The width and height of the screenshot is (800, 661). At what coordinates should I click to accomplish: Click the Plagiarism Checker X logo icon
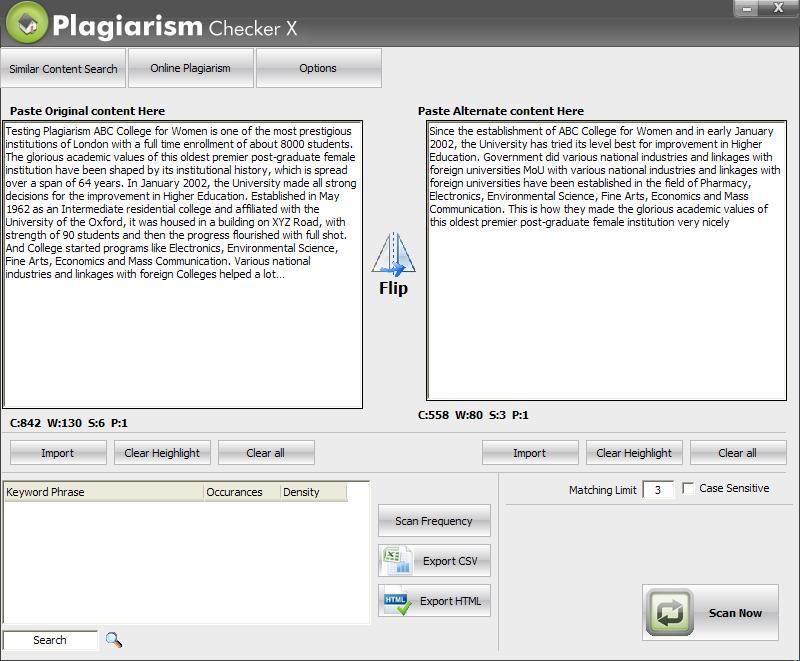26,24
